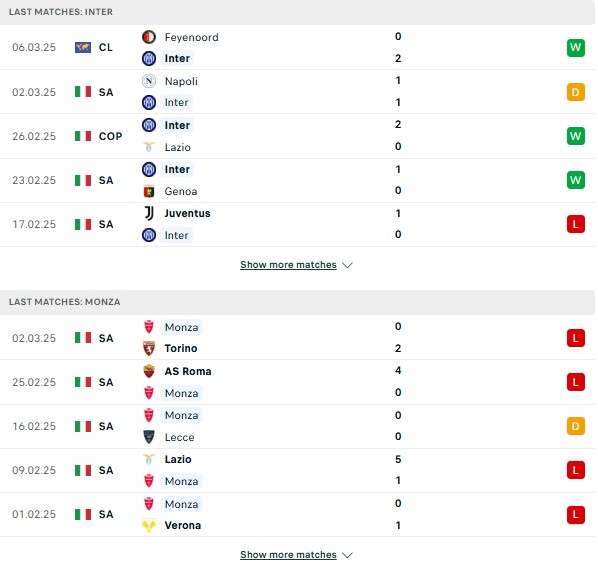
Task: Click the Champions League flag icon
Action: click(x=83, y=47)
